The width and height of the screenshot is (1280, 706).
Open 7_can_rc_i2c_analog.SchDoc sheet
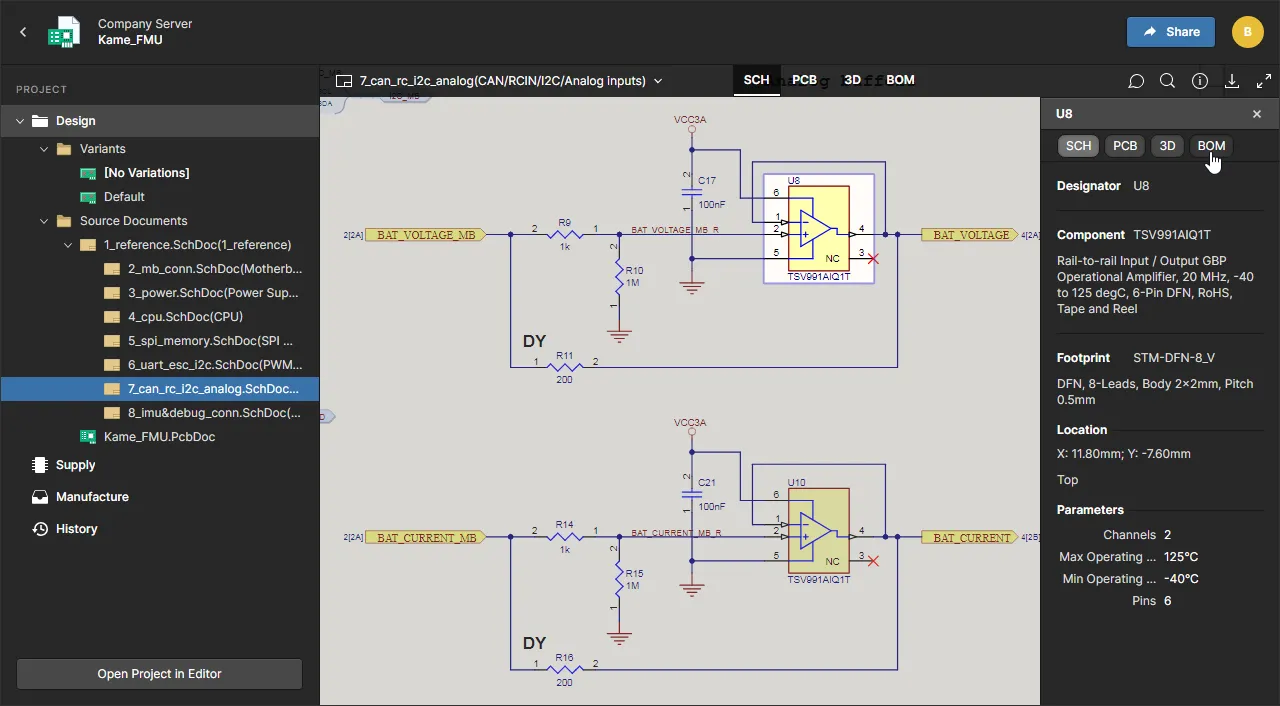click(x=160, y=389)
